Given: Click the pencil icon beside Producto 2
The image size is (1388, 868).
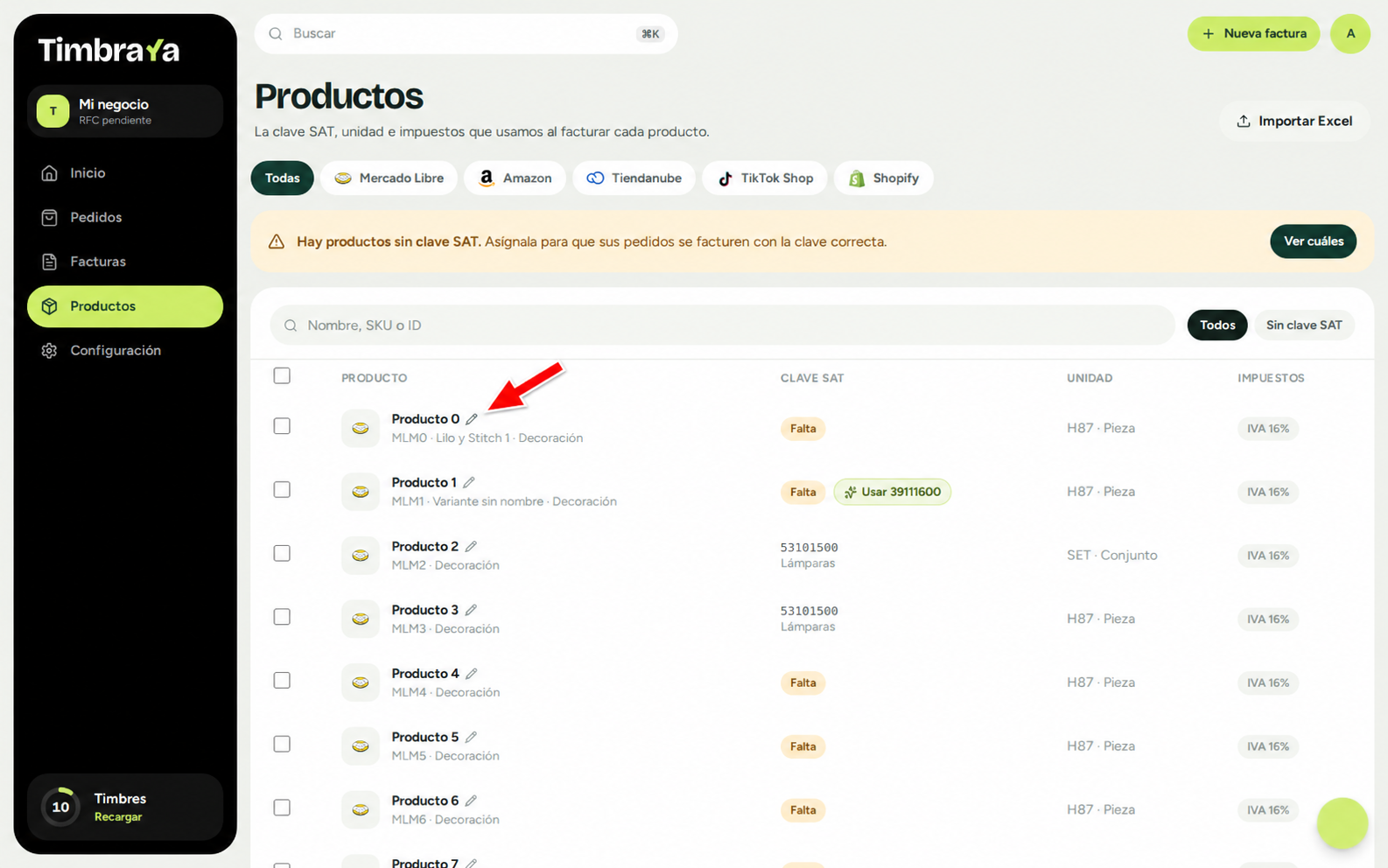Looking at the screenshot, I should [x=471, y=546].
